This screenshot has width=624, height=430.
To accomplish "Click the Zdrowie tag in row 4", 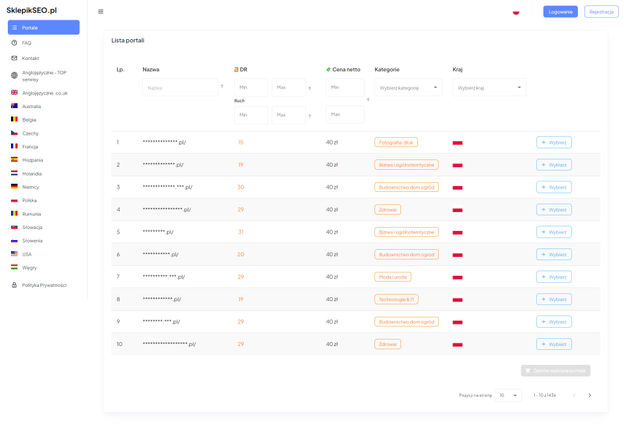I will coord(388,210).
